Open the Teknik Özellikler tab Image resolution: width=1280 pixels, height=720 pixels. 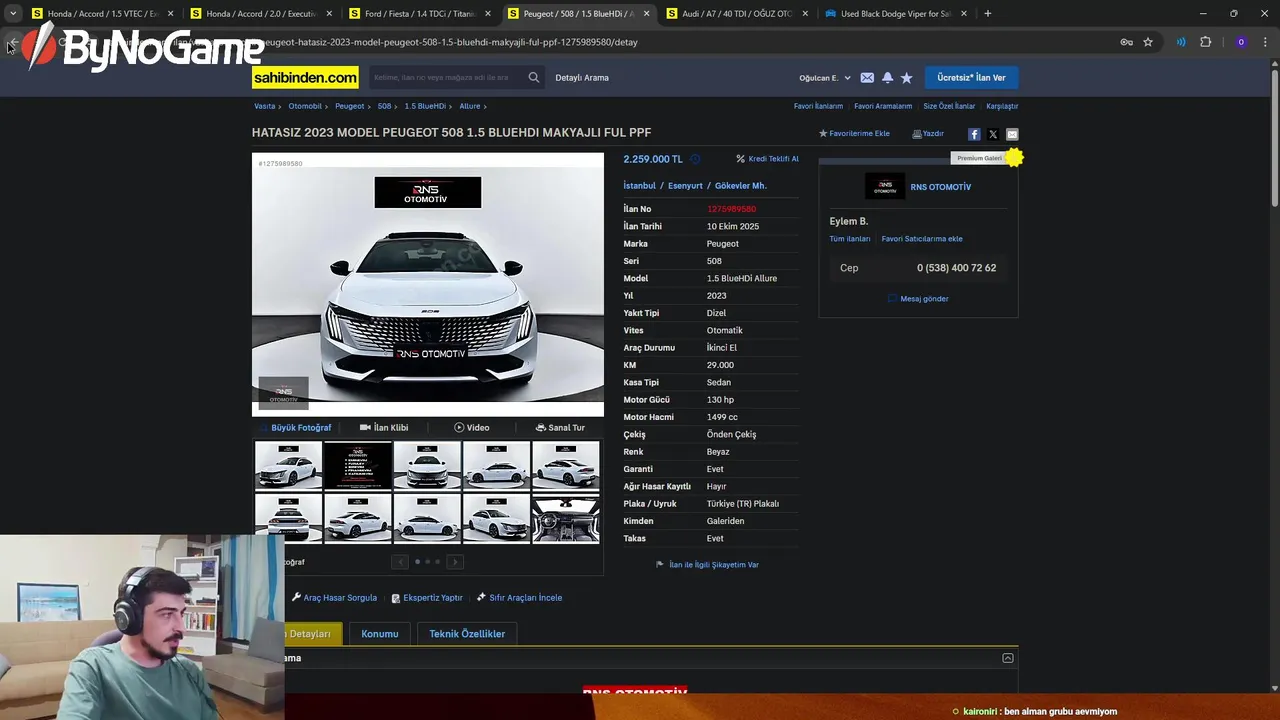[x=467, y=634]
